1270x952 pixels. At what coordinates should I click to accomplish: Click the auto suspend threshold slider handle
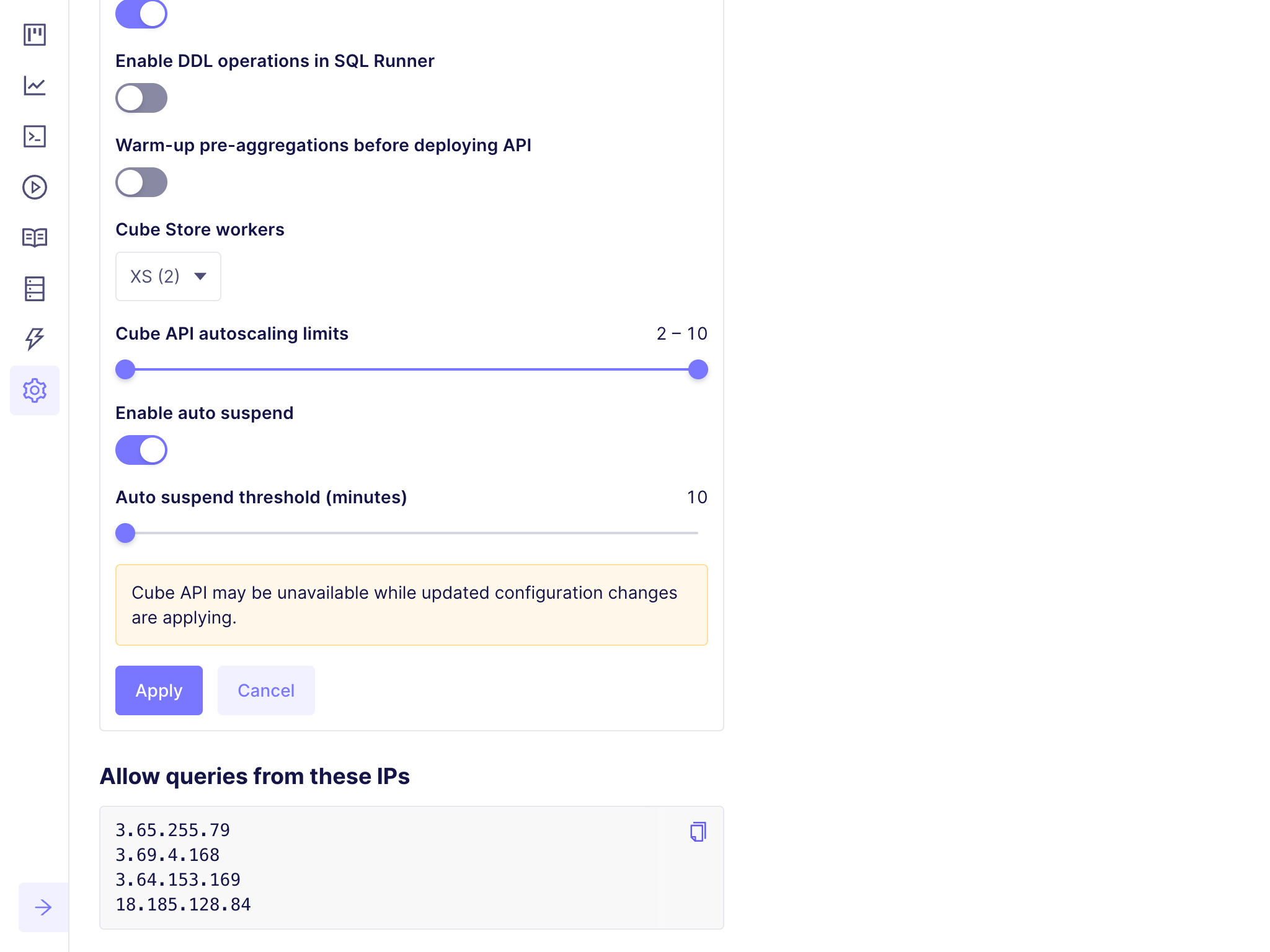(125, 533)
